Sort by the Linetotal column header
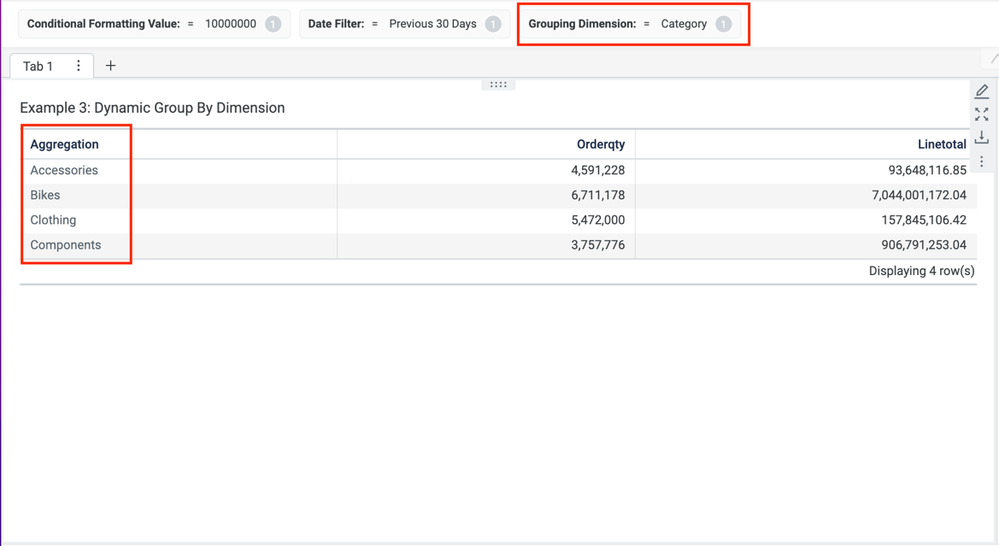 [941, 144]
